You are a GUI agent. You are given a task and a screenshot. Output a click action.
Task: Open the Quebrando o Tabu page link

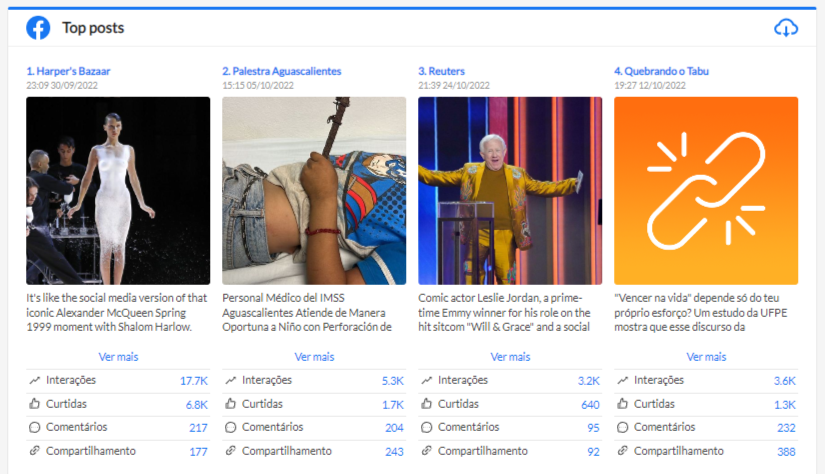pyautogui.click(x=661, y=71)
